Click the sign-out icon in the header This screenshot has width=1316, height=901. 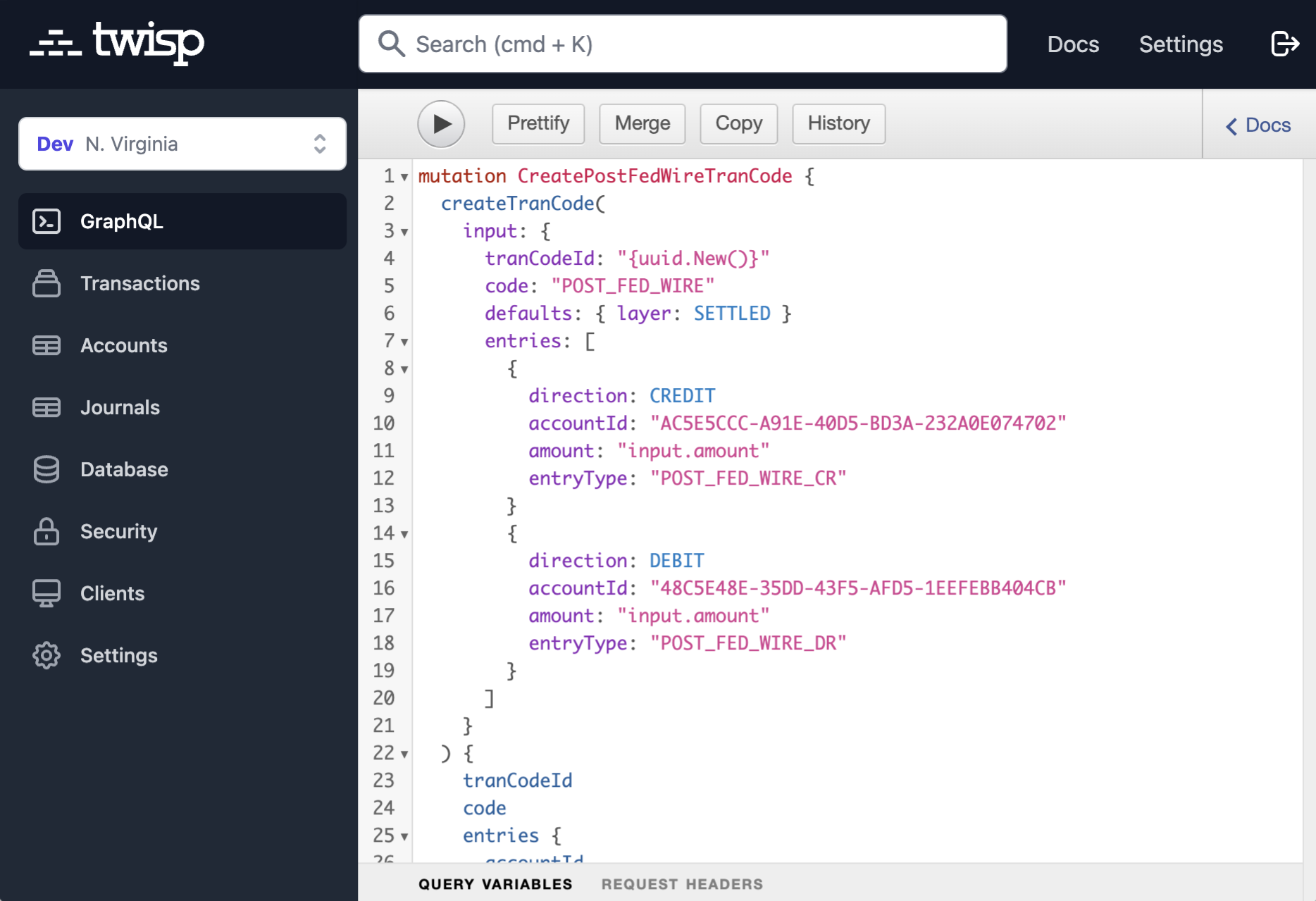1285,44
